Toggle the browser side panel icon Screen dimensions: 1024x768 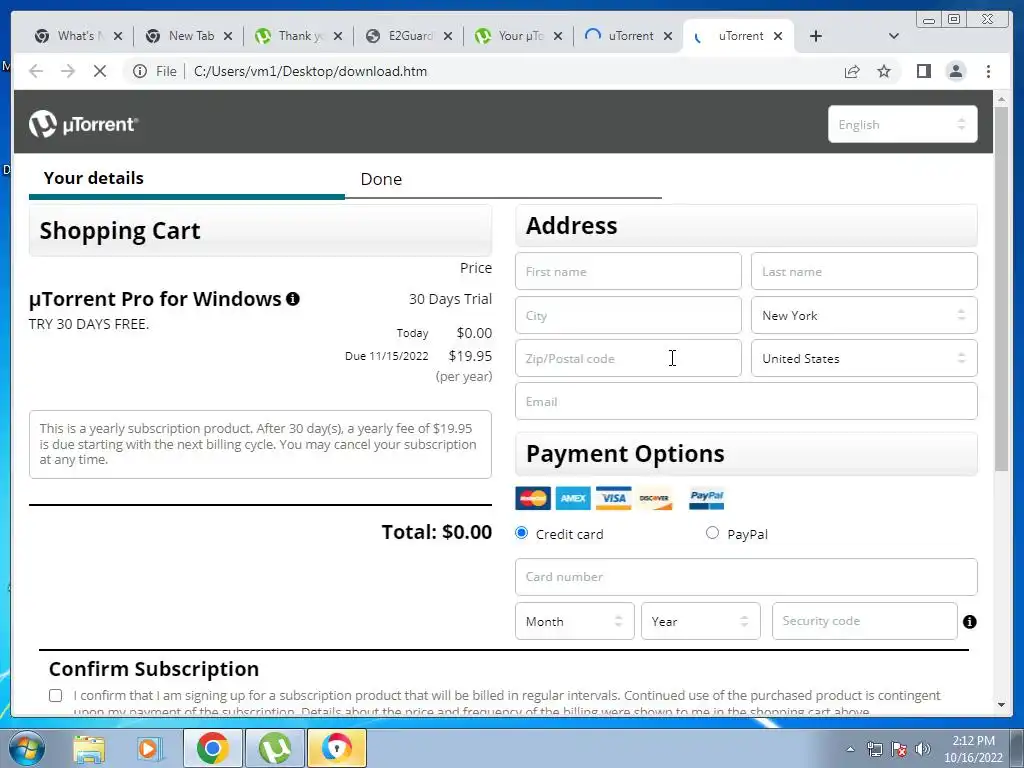pos(923,71)
